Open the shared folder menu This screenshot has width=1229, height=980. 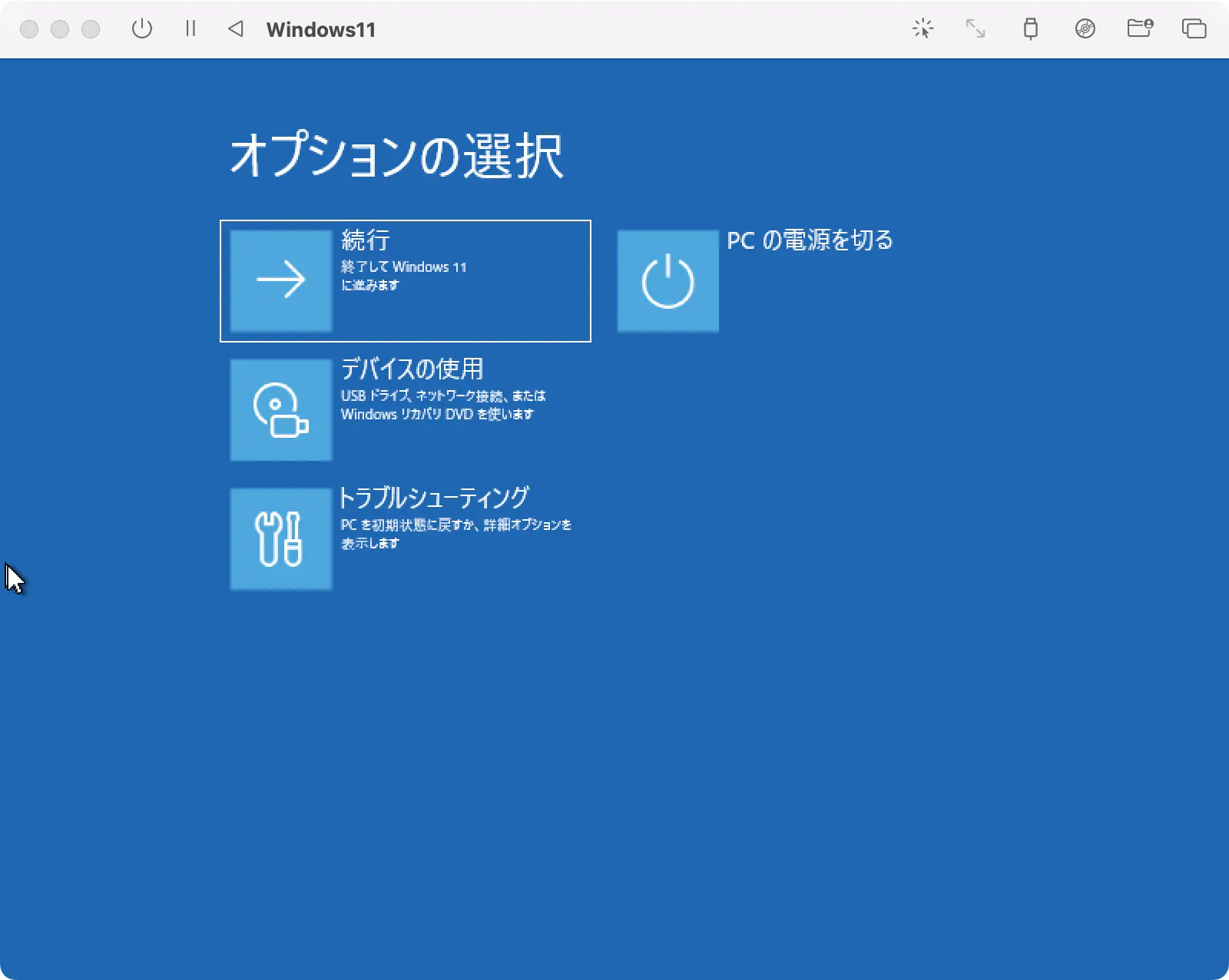[1140, 29]
